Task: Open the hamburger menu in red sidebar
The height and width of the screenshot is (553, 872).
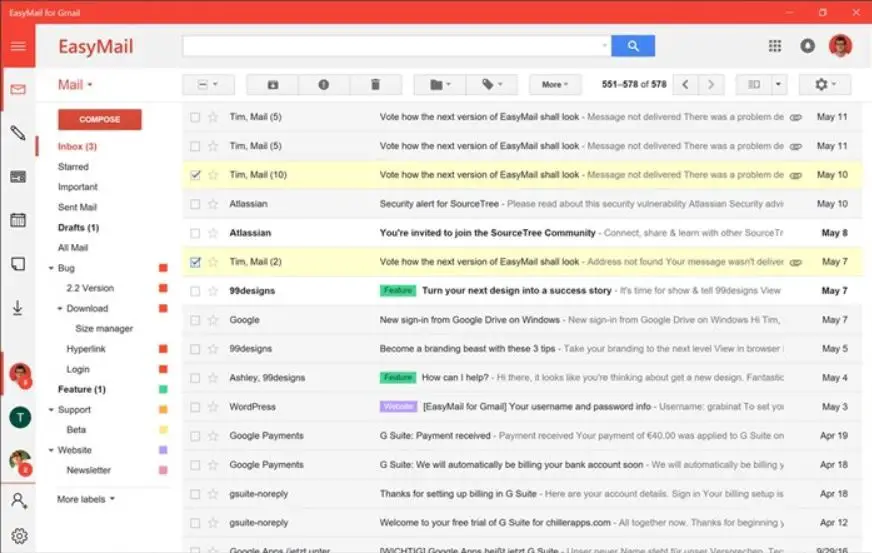Action: tap(18, 46)
